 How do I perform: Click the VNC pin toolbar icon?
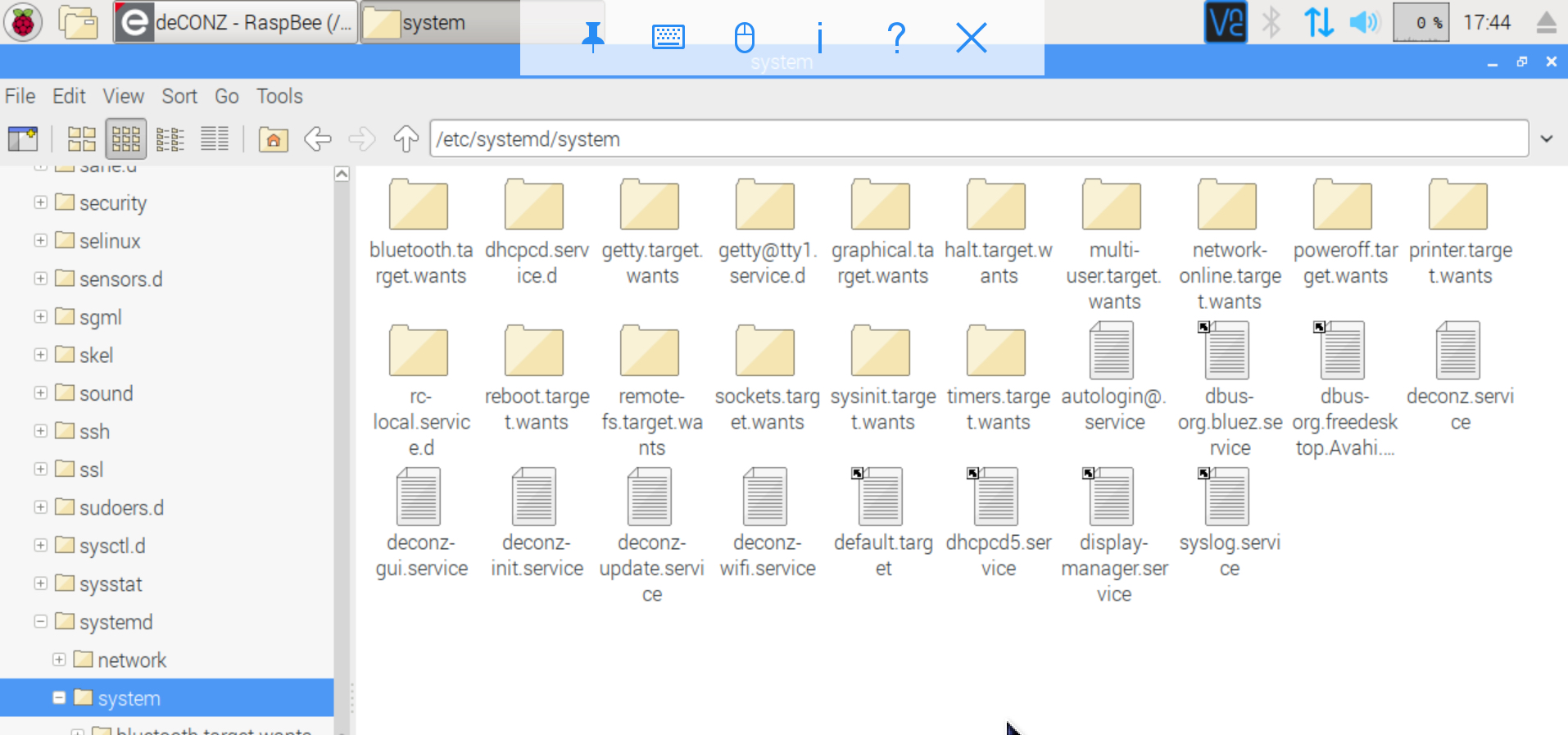[592, 37]
